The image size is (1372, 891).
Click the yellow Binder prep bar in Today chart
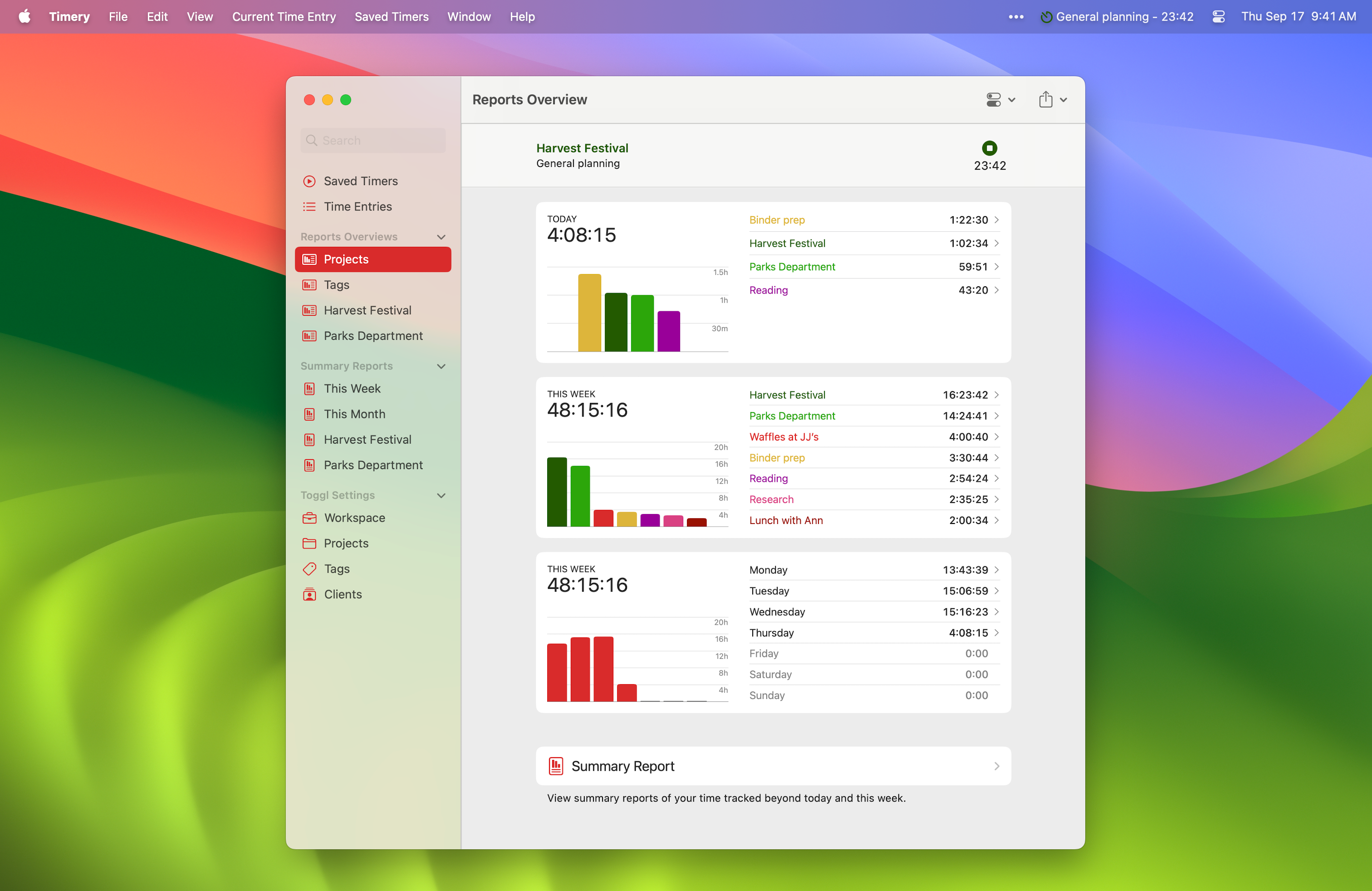(589, 313)
